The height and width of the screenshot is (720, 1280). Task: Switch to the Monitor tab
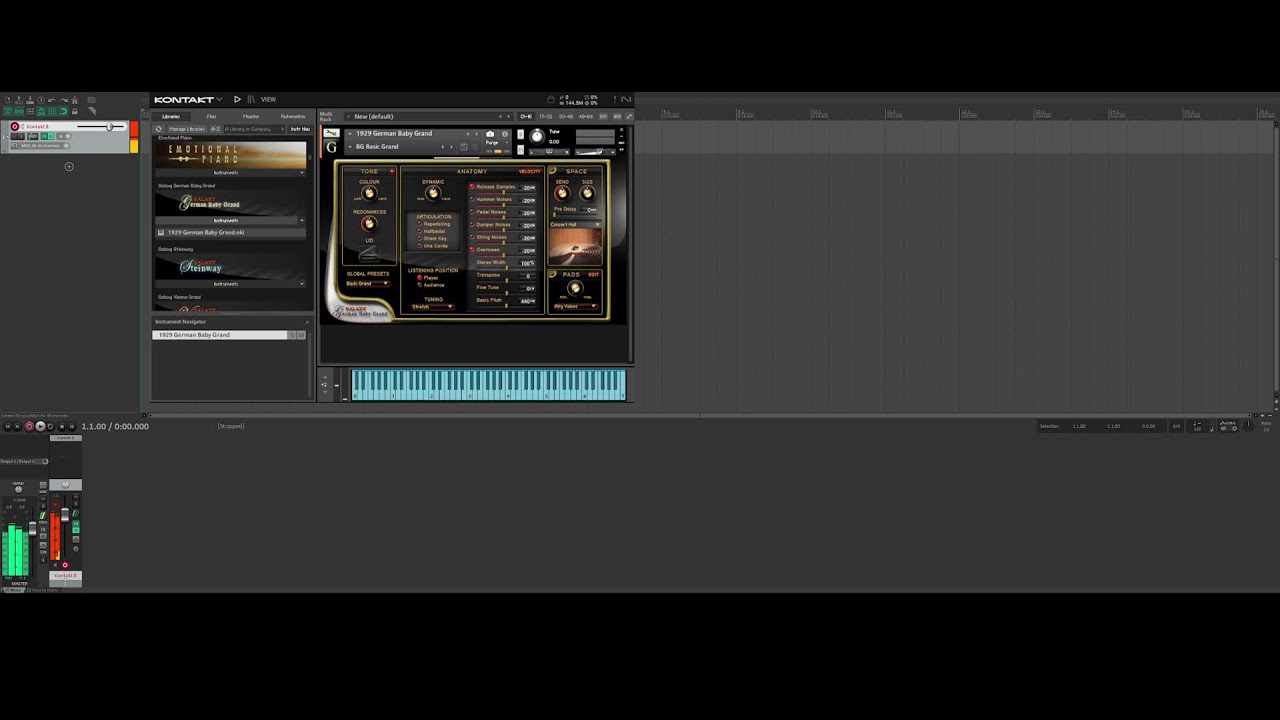point(251,116)
